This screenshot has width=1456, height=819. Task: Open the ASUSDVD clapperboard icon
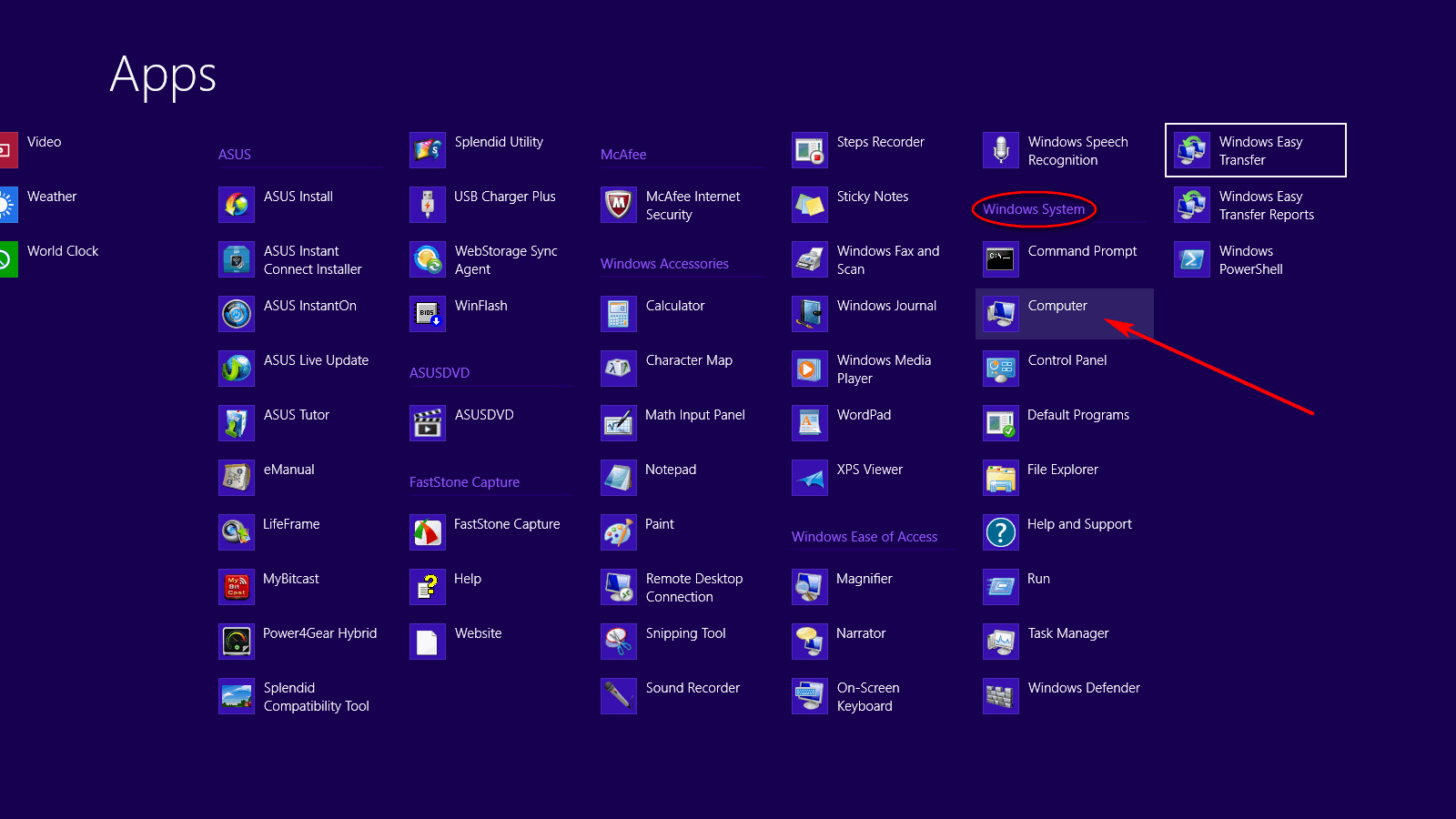(428, 423)
